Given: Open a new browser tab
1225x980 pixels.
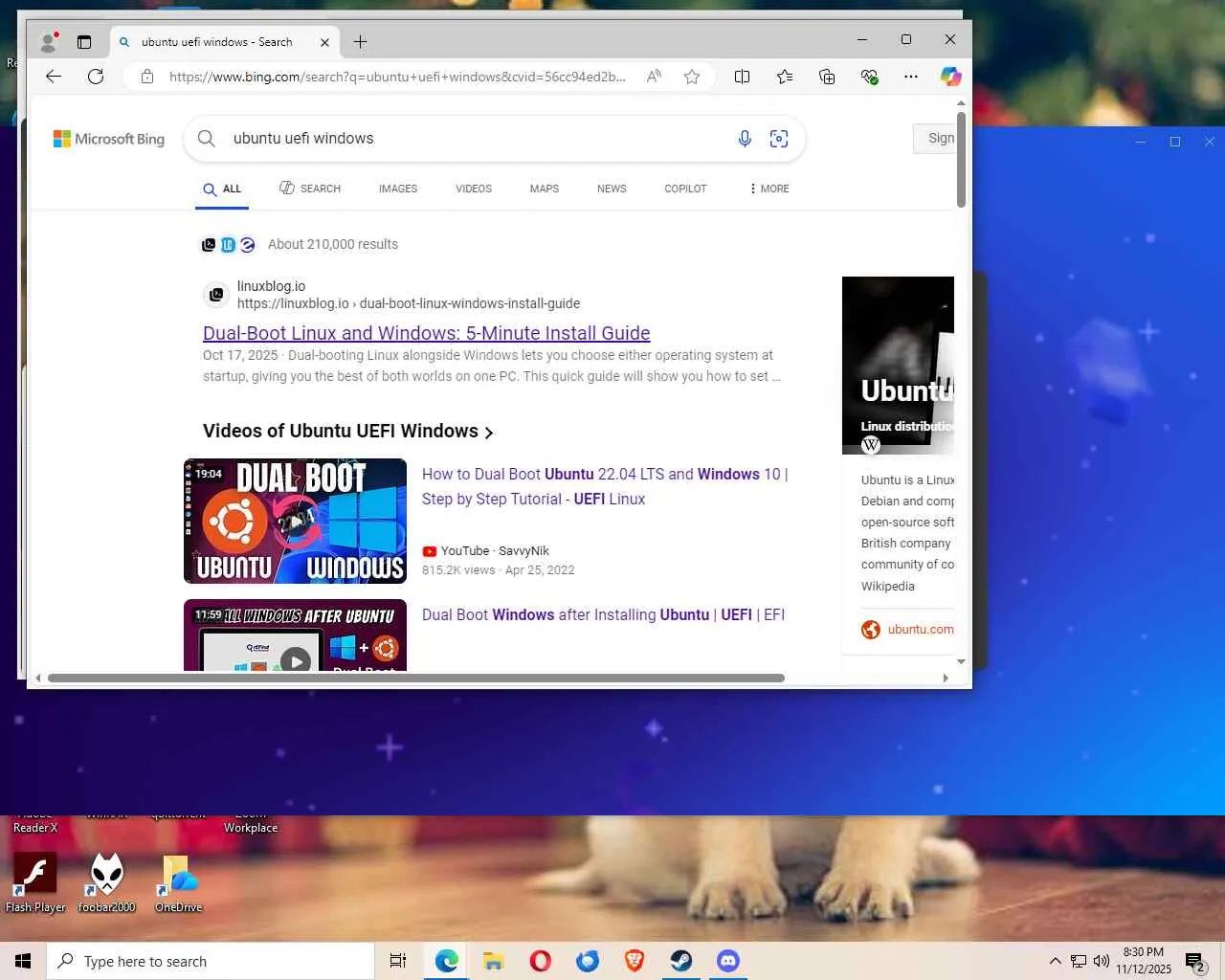Looking at the screenshot, I should coord(360,41).
